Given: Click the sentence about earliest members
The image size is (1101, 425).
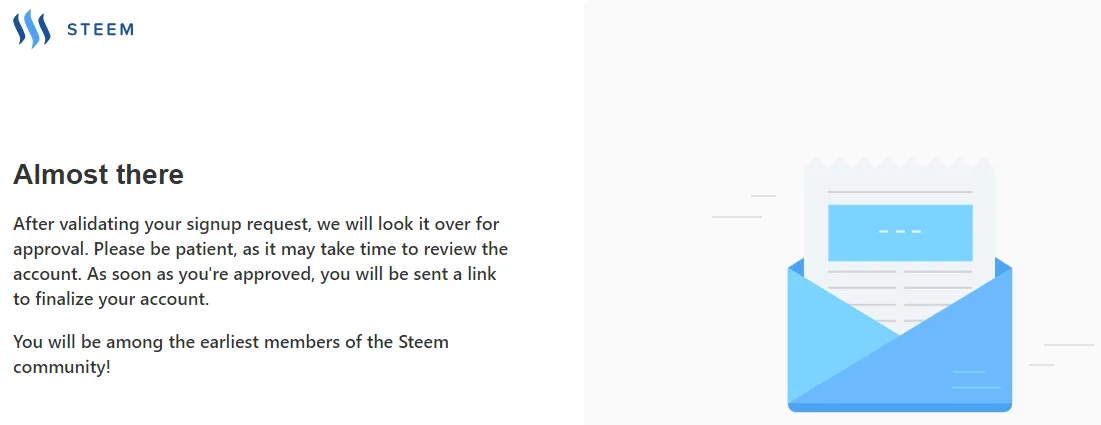Looking at the screenshot, I should click(x=231, y=355).
